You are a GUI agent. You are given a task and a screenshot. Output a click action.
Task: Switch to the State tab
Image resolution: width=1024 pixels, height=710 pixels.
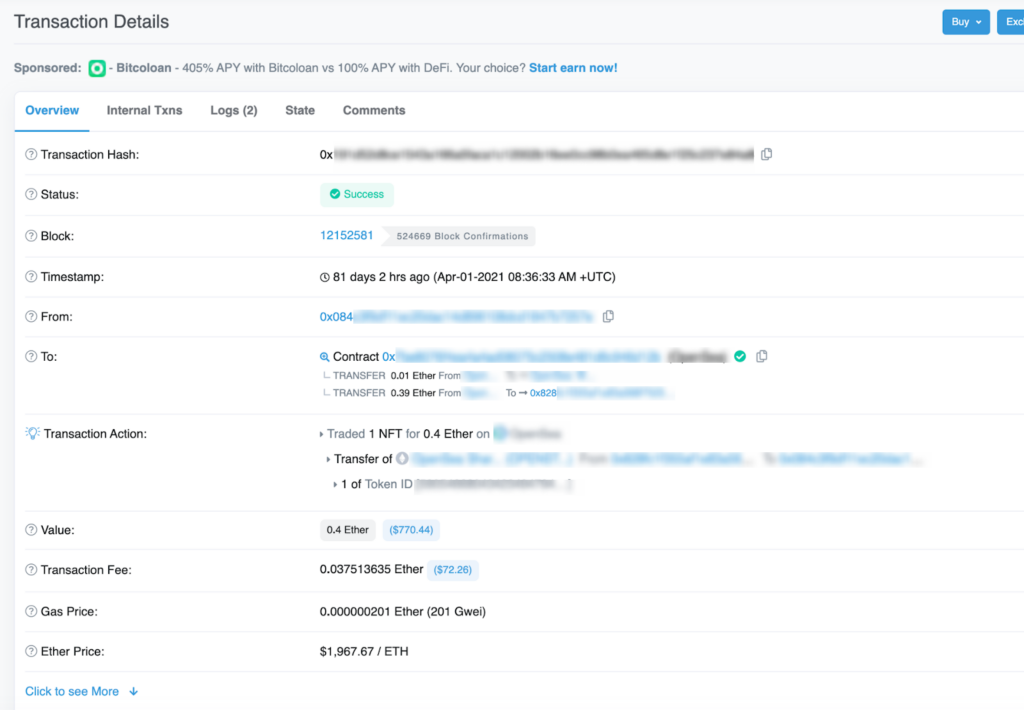point(300,111)
